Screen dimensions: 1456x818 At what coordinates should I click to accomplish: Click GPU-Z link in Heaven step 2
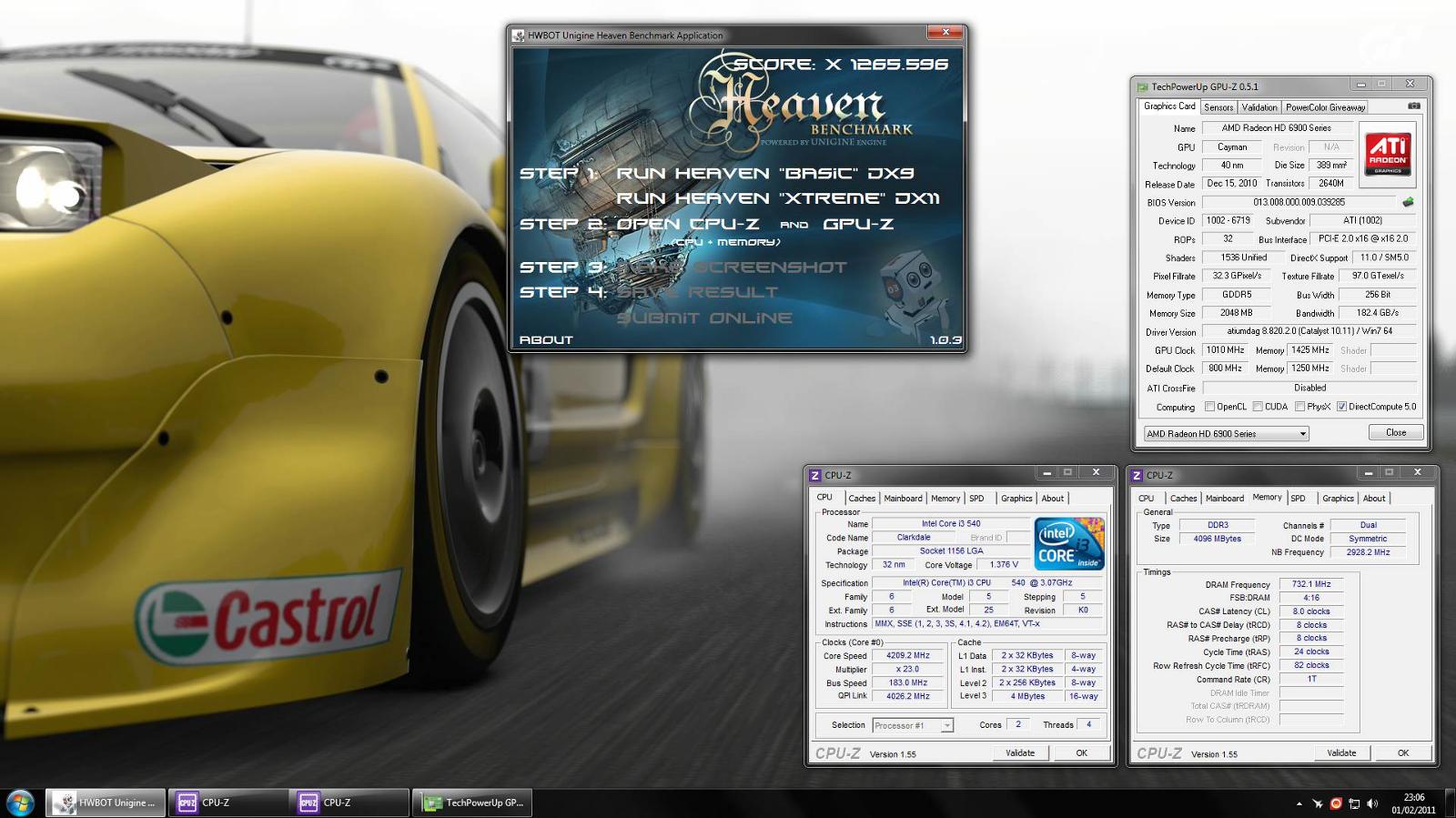tap(858, 224)
